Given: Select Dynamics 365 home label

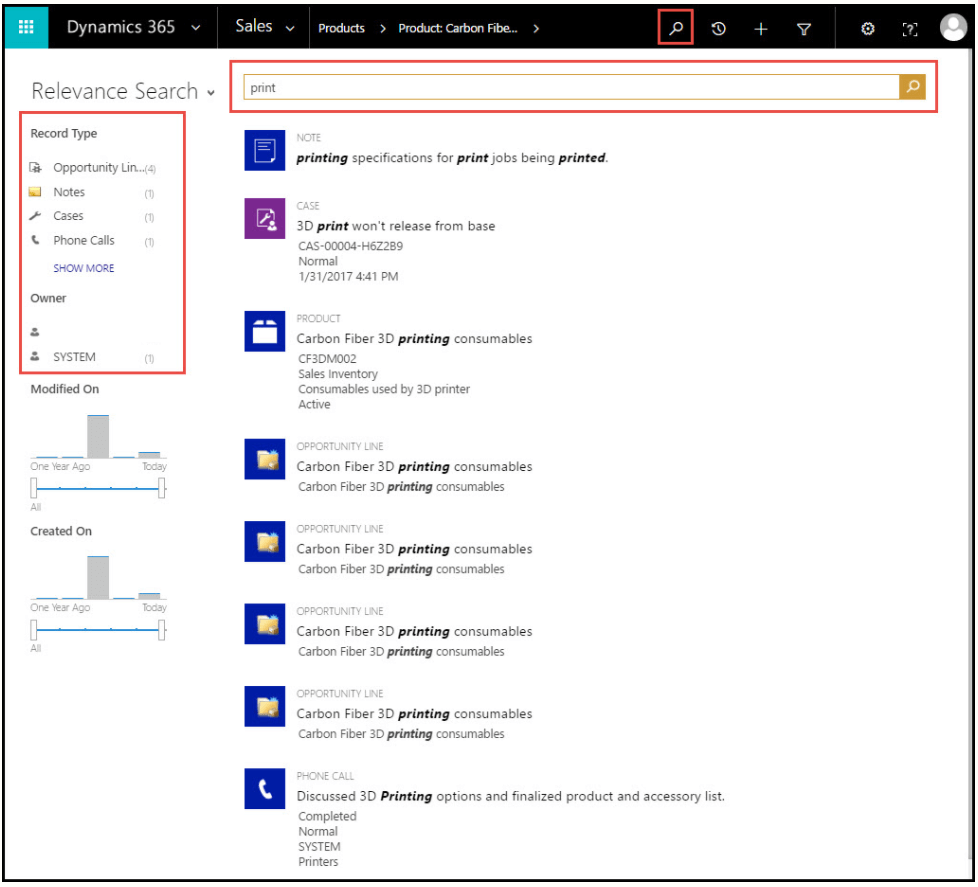Looking at the screenshot, I should (121, 27).
